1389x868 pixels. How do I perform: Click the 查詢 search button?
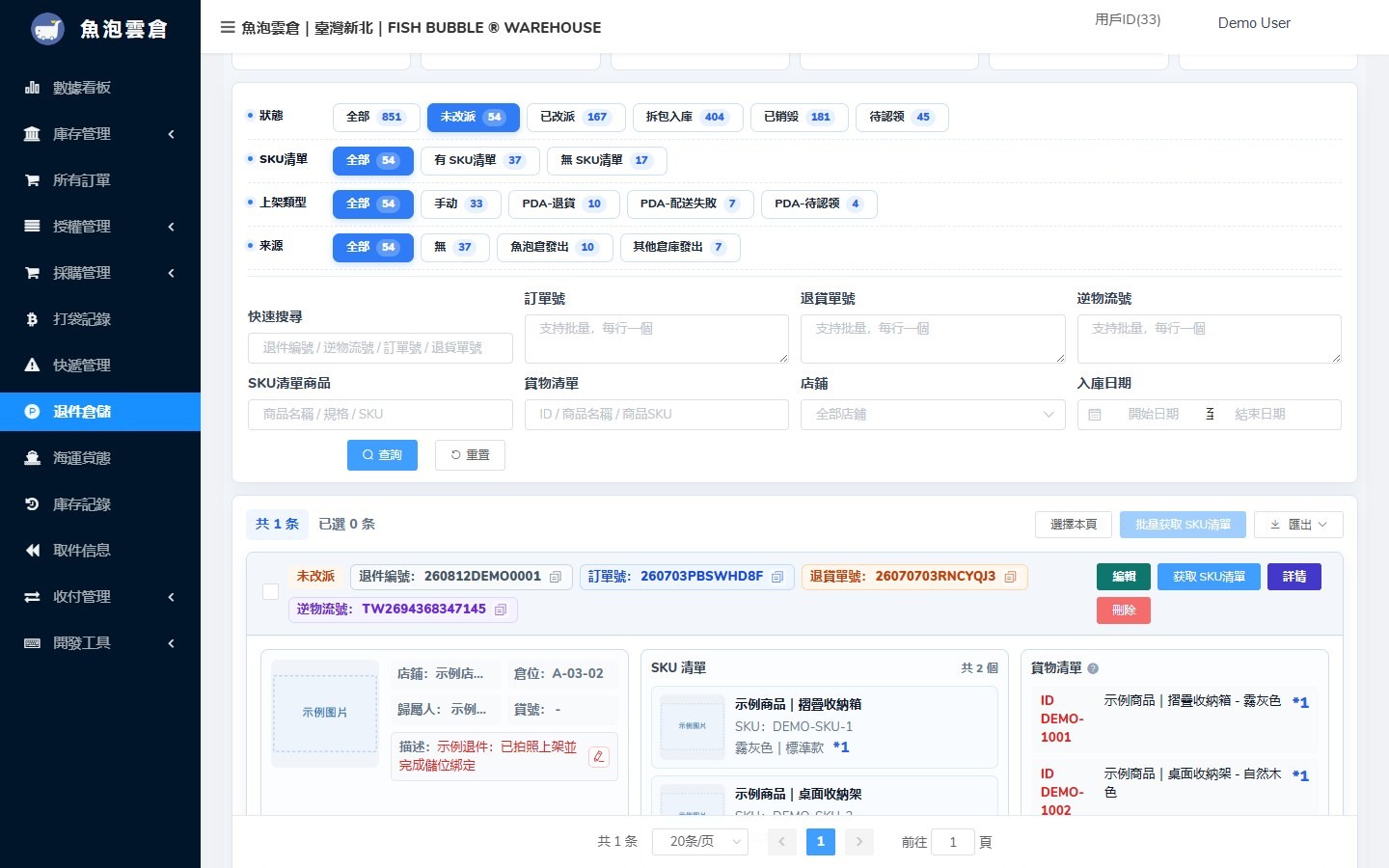click(382, 455)
